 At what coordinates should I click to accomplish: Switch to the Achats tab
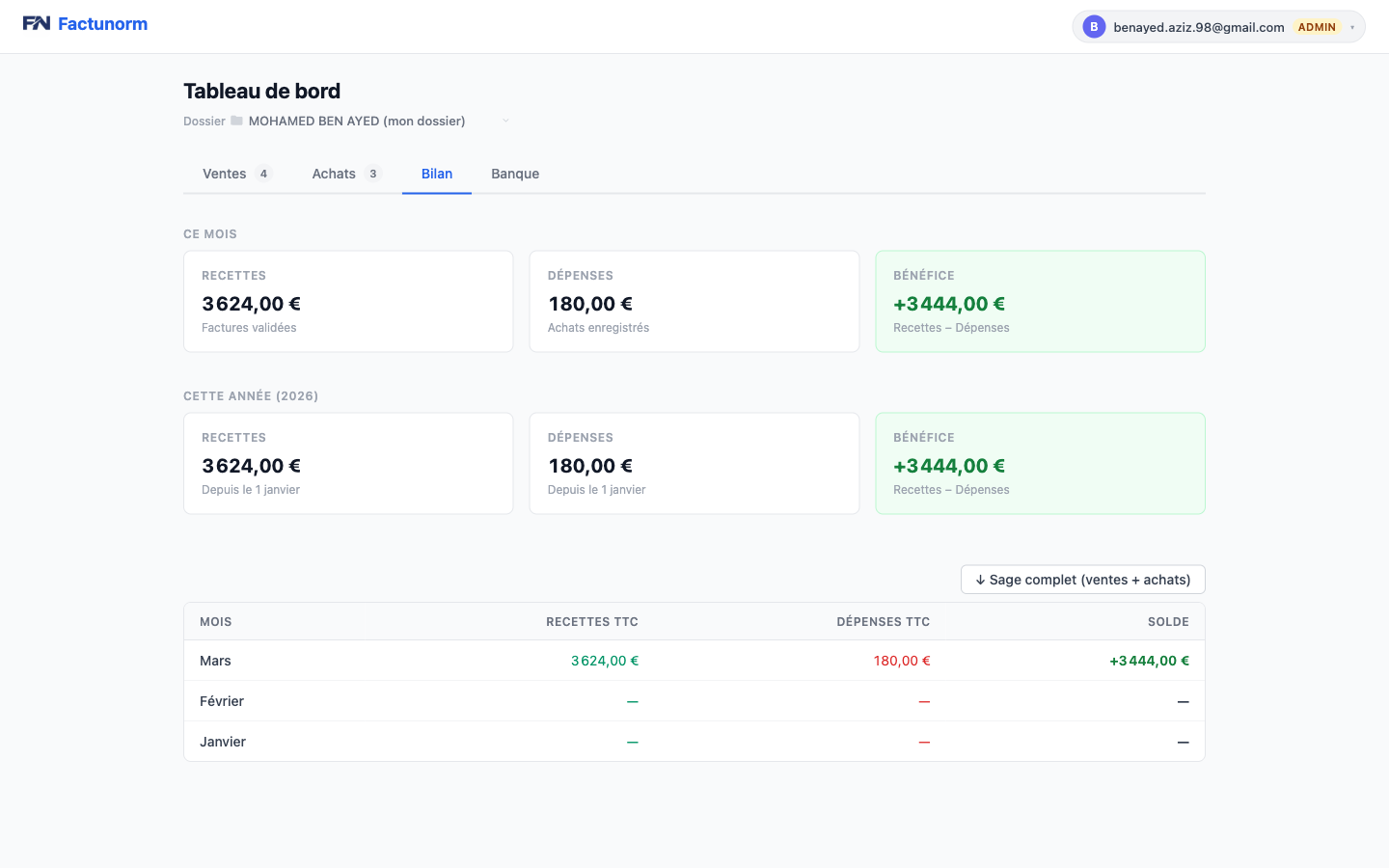pos(334,174)
